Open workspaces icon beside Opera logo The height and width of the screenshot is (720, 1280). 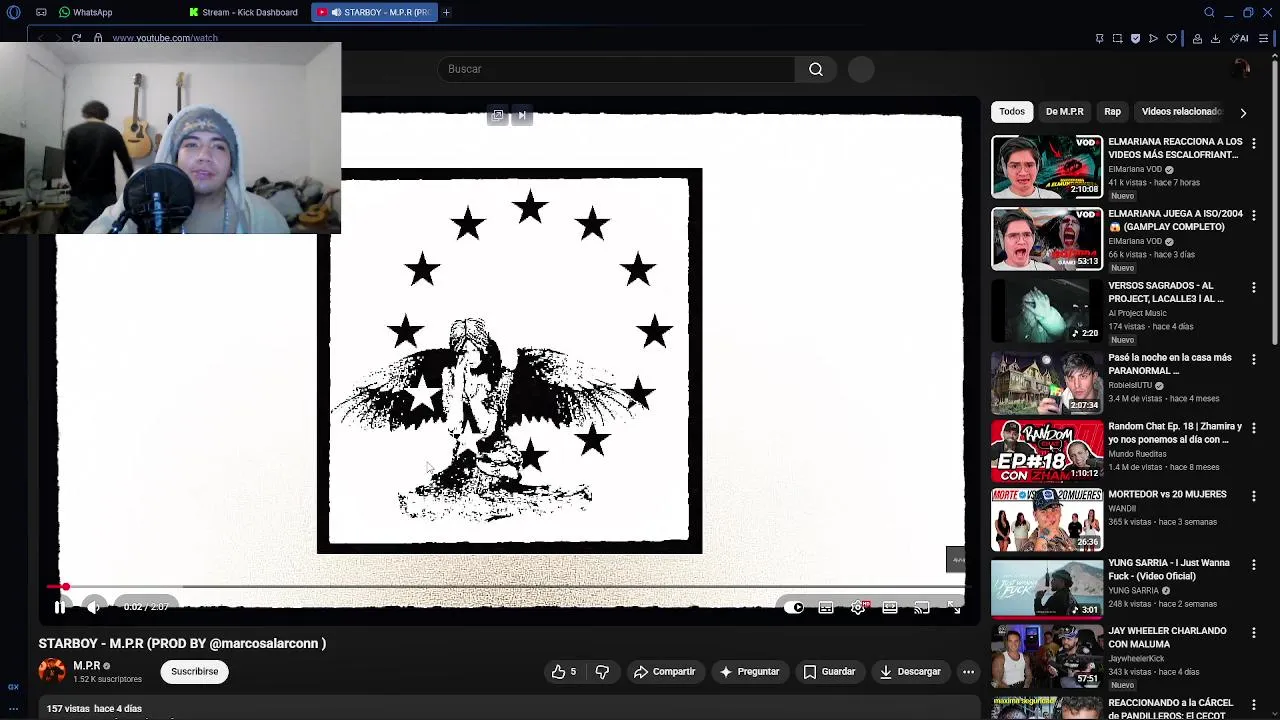tap(41, 12)
